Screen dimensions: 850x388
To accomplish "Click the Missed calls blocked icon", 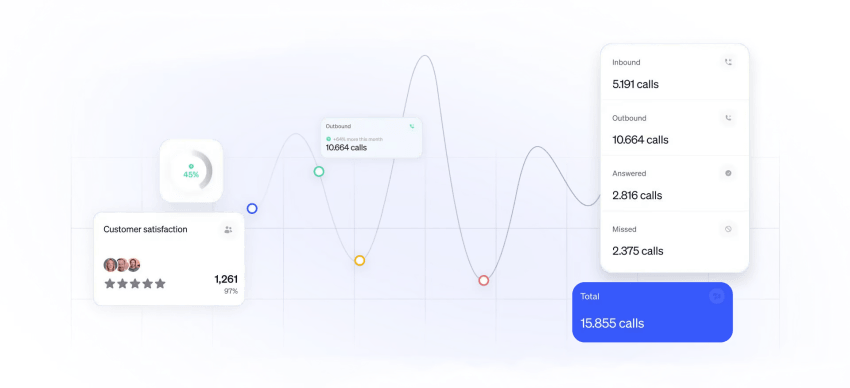I will coord(728,229).
